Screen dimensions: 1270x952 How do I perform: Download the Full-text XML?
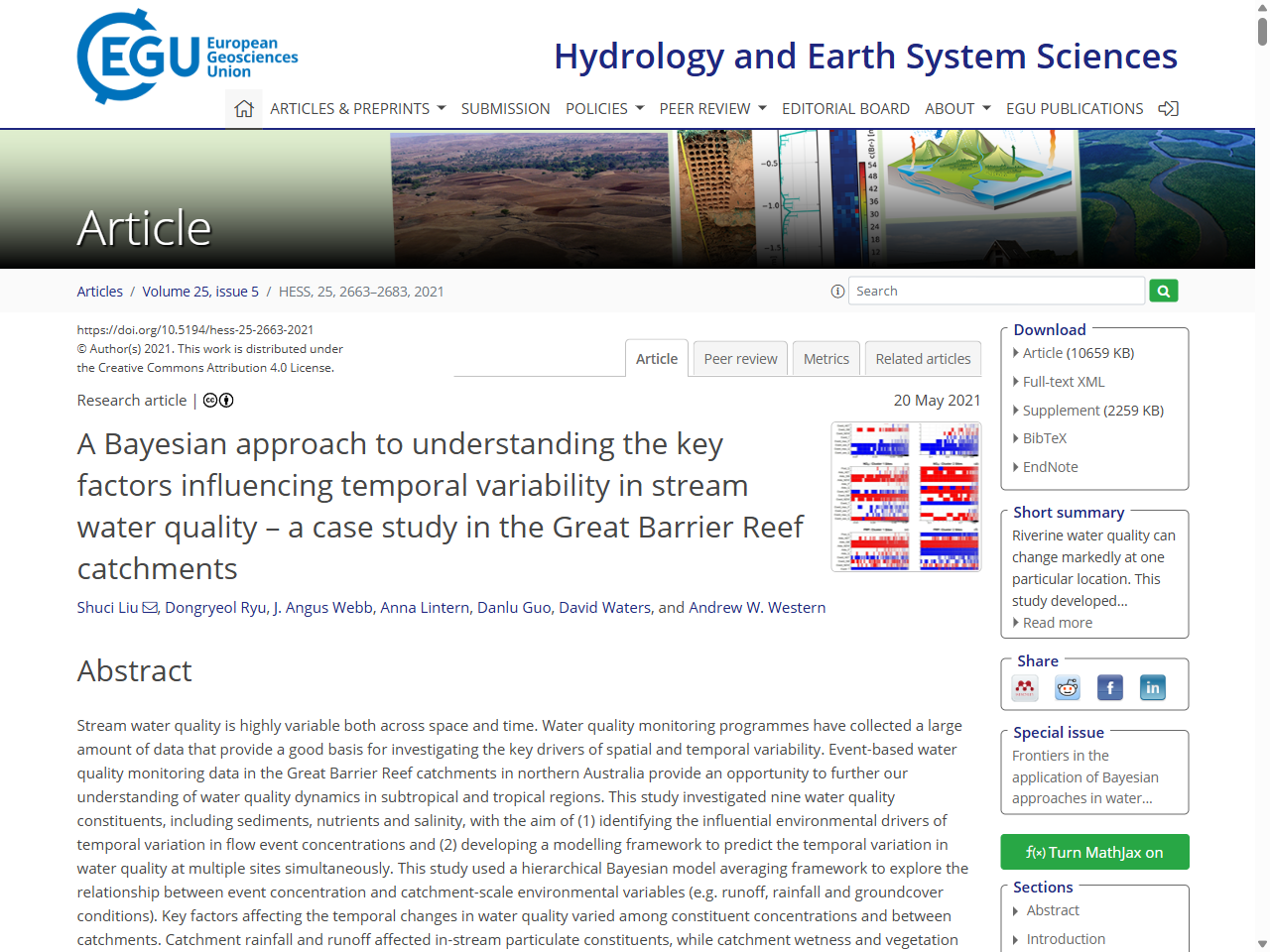click(1064, 381)
